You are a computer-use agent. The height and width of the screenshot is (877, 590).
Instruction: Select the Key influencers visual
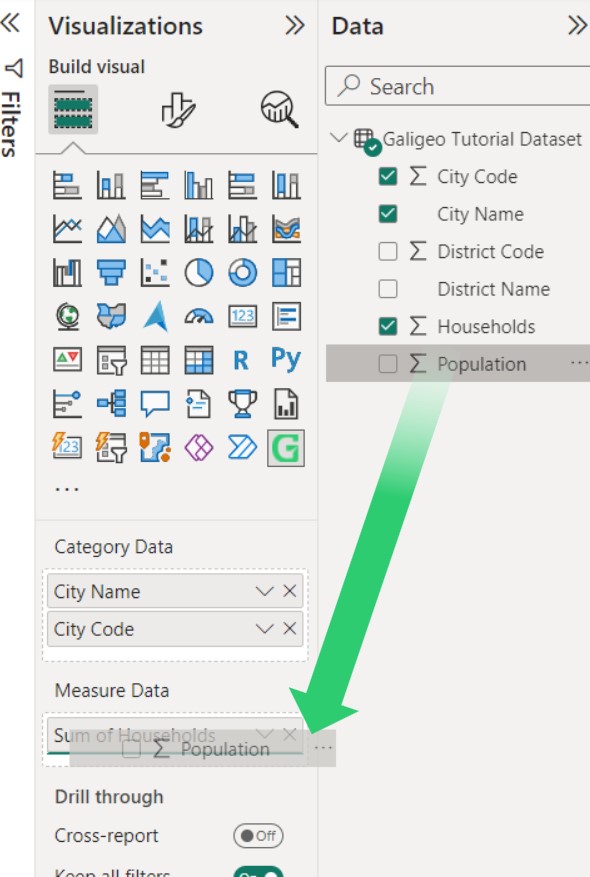click(67, 403)
